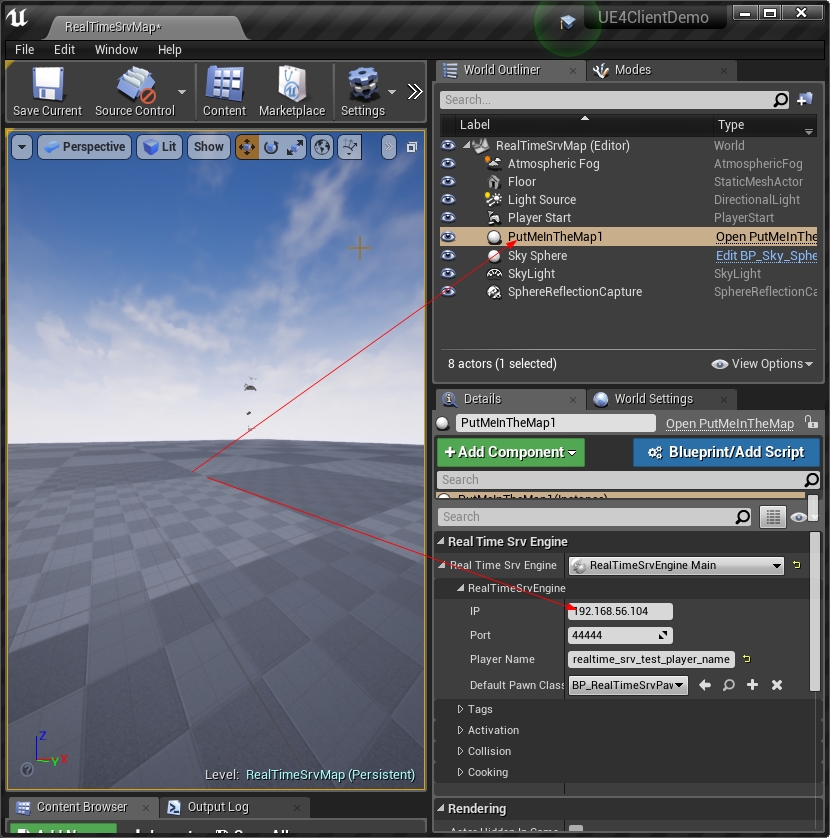
Task: Click the project icon next to UE4ClientDemo
Action: pyautogui.click(x=568, y=22)
